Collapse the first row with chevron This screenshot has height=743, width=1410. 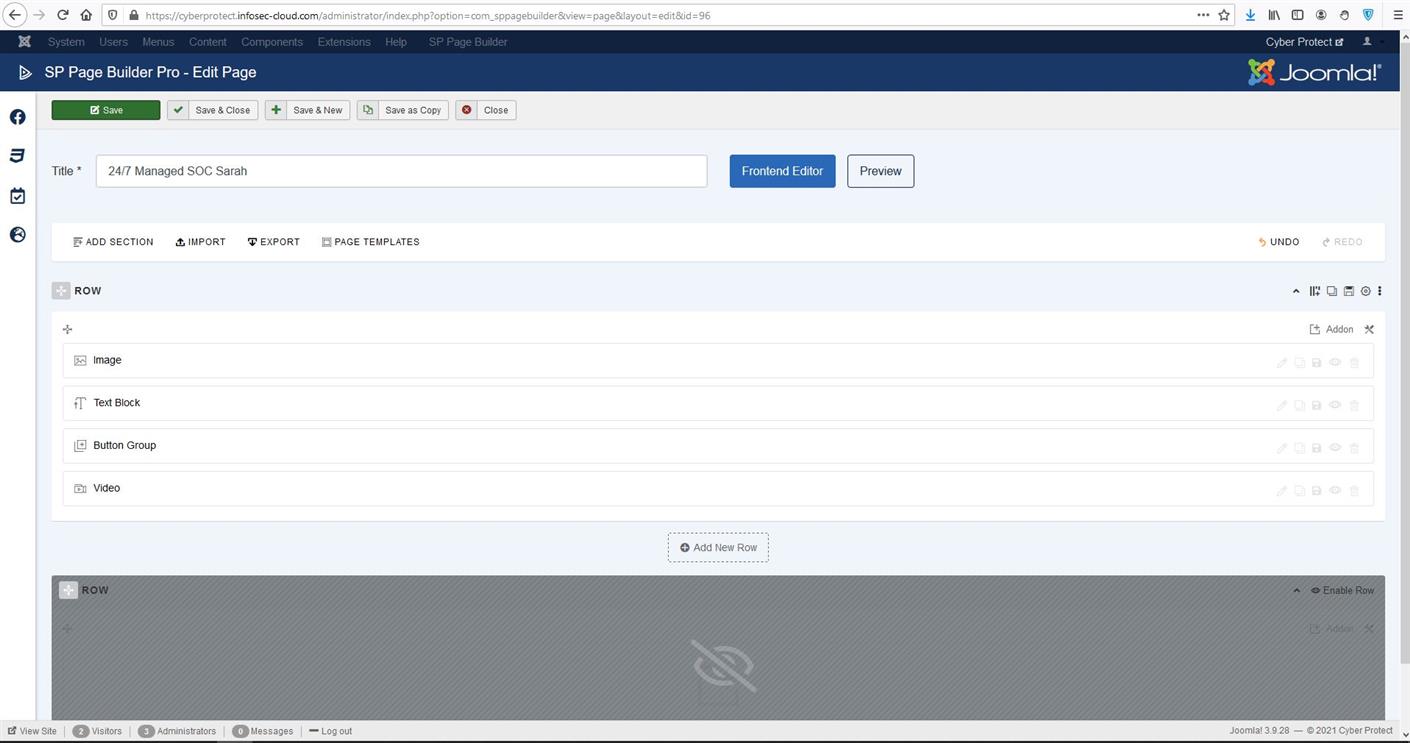coord(1296,291)
